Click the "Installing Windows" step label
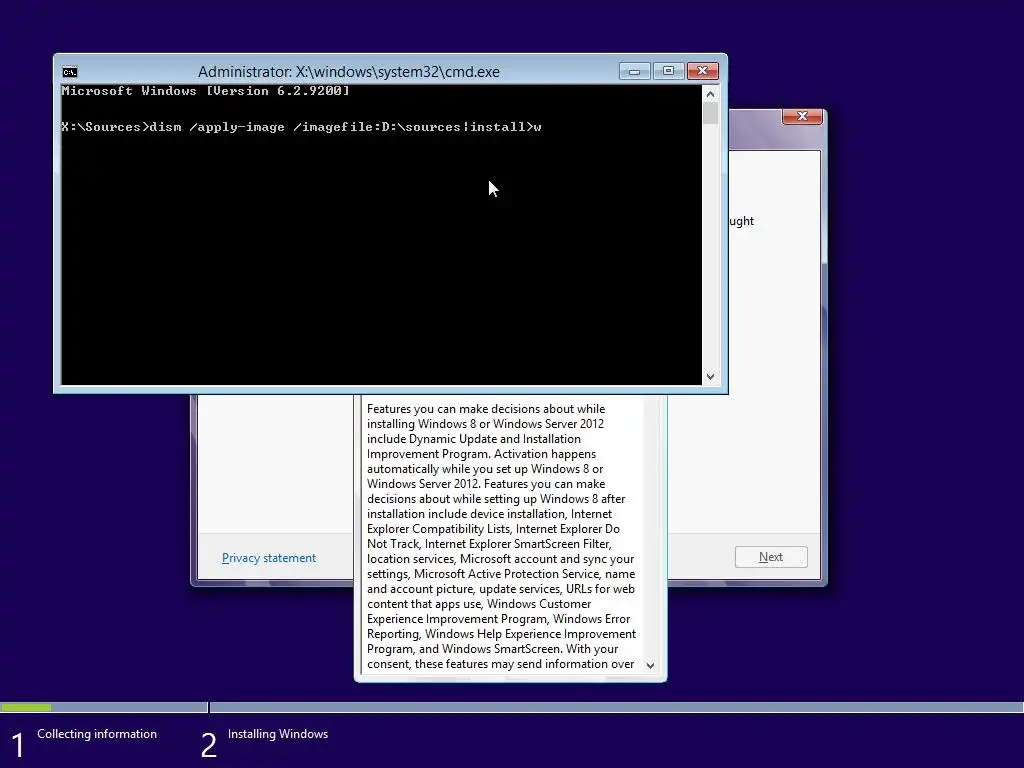Screen dimensions: 1024x768 click(278, 734)
